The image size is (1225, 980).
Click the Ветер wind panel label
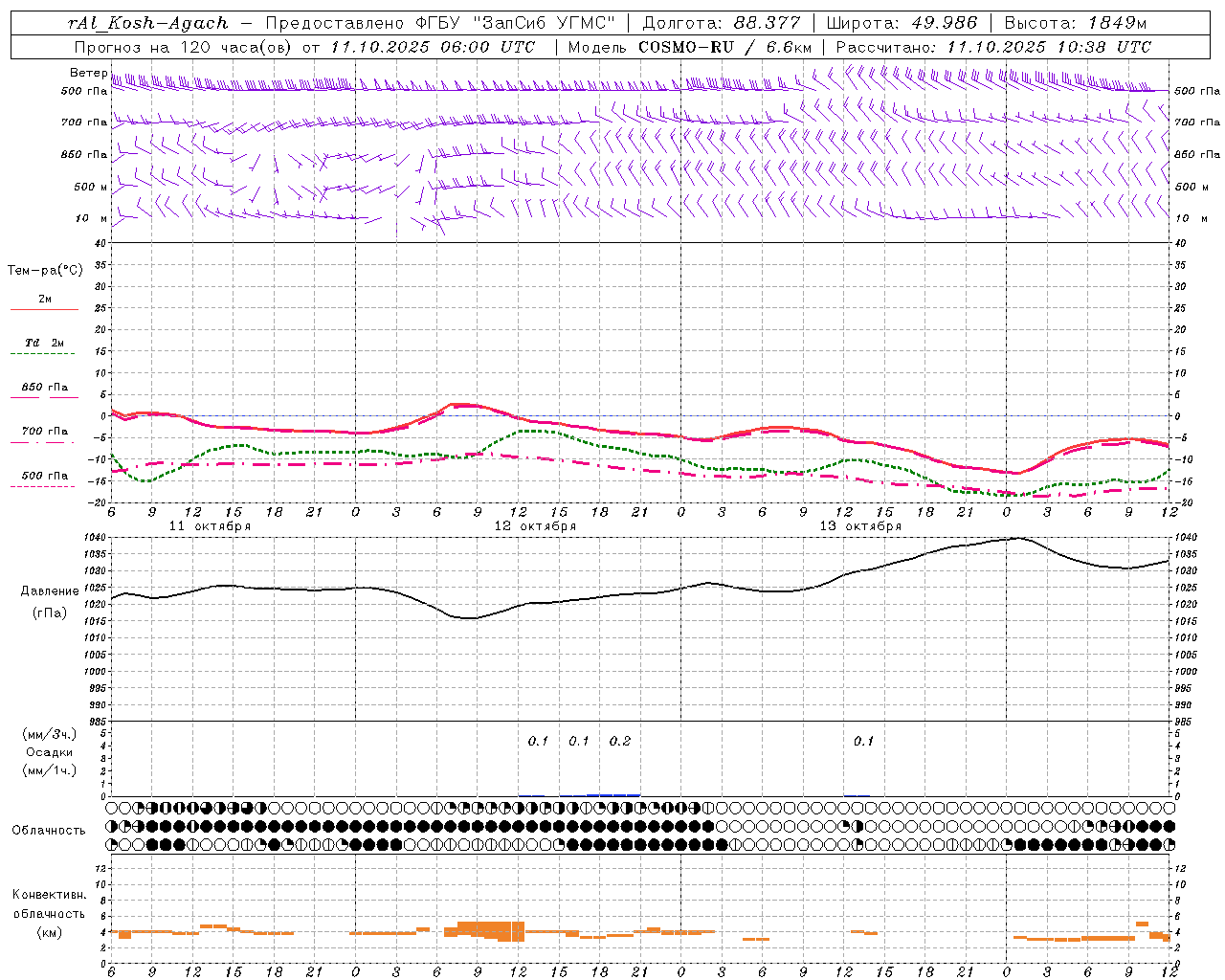click(89, 73)
